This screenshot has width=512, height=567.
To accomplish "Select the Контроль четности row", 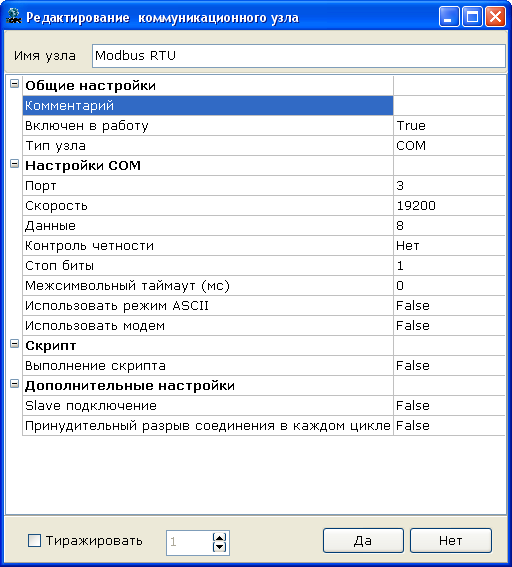I will [x=208, y=246].
